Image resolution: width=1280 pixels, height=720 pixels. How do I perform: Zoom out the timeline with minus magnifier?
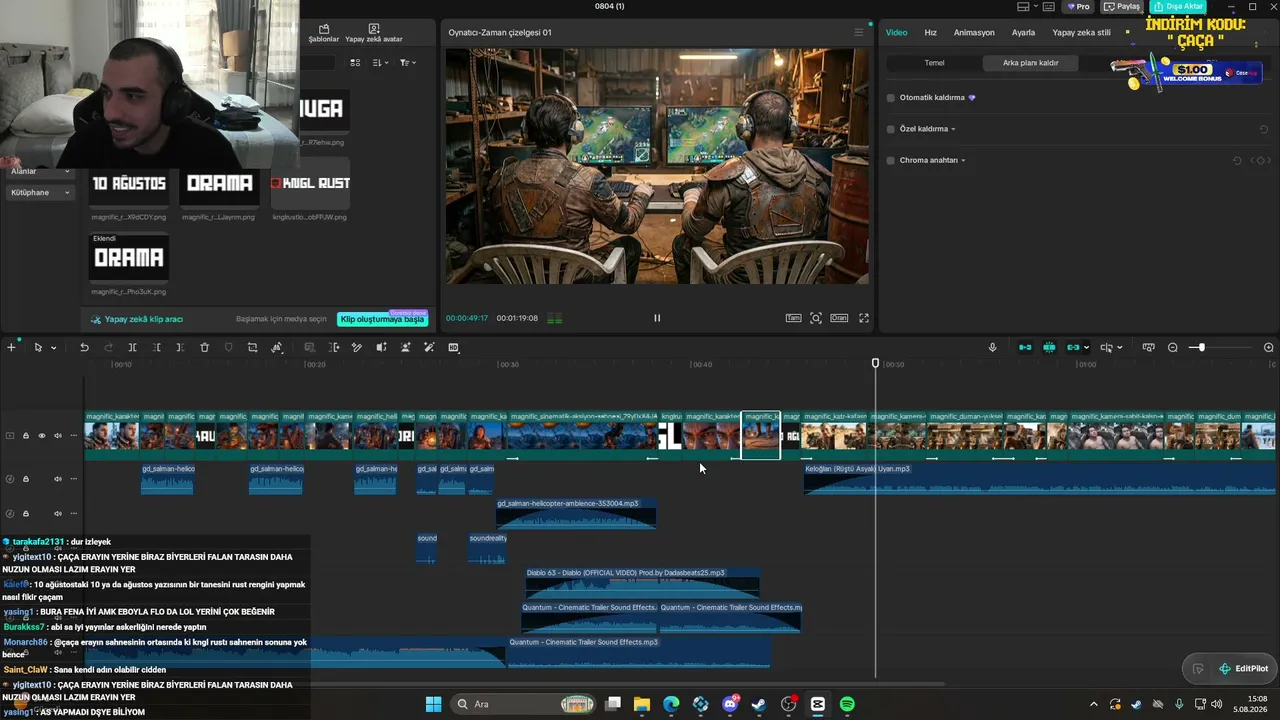(x=1173, y=348)
